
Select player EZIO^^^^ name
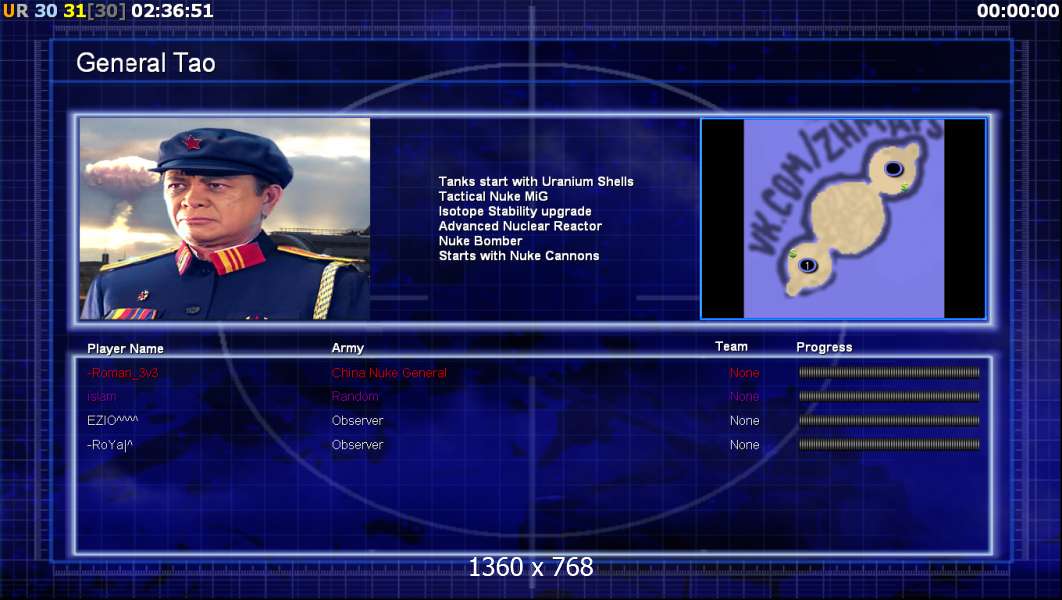tap(112, 421)
